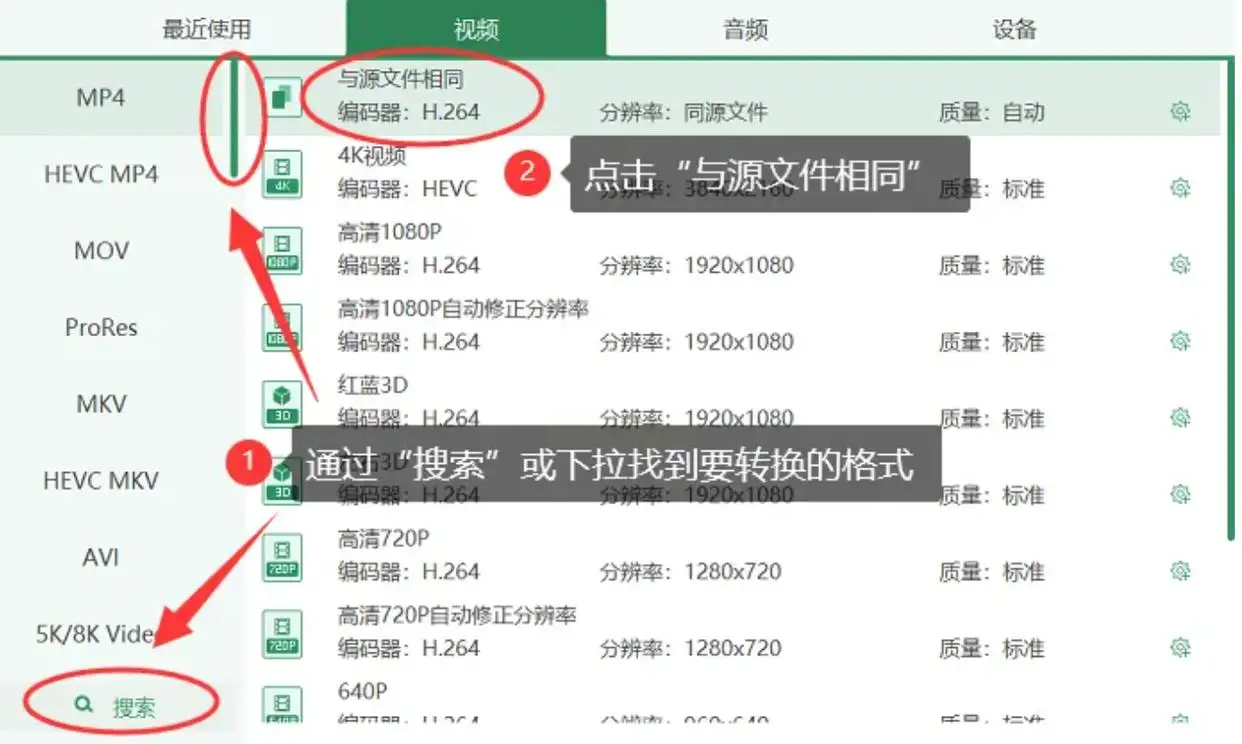The width and height of the screenshot is (1242, 744).
Task: Select the 红蓝3D preset title
Action: 372,385
